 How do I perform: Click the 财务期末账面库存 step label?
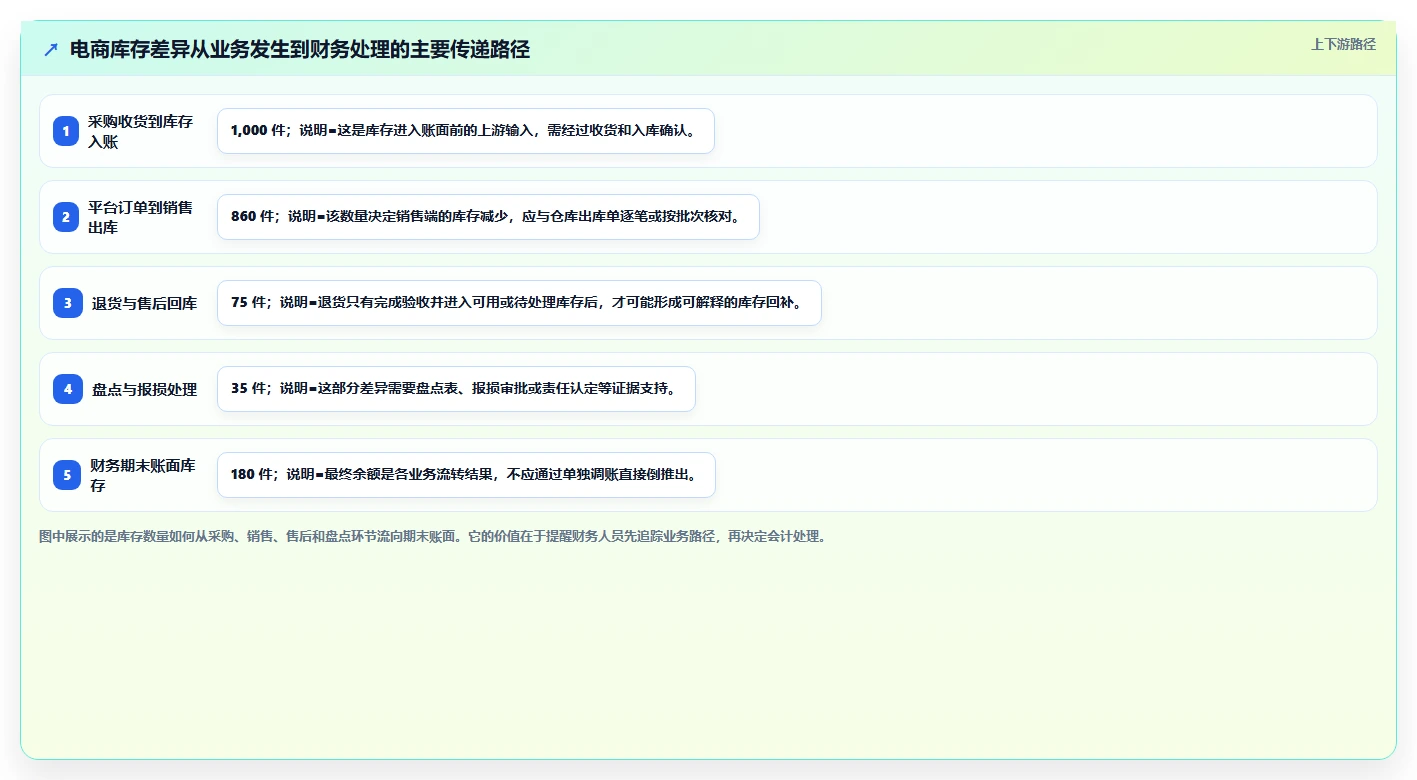[143, 475]
